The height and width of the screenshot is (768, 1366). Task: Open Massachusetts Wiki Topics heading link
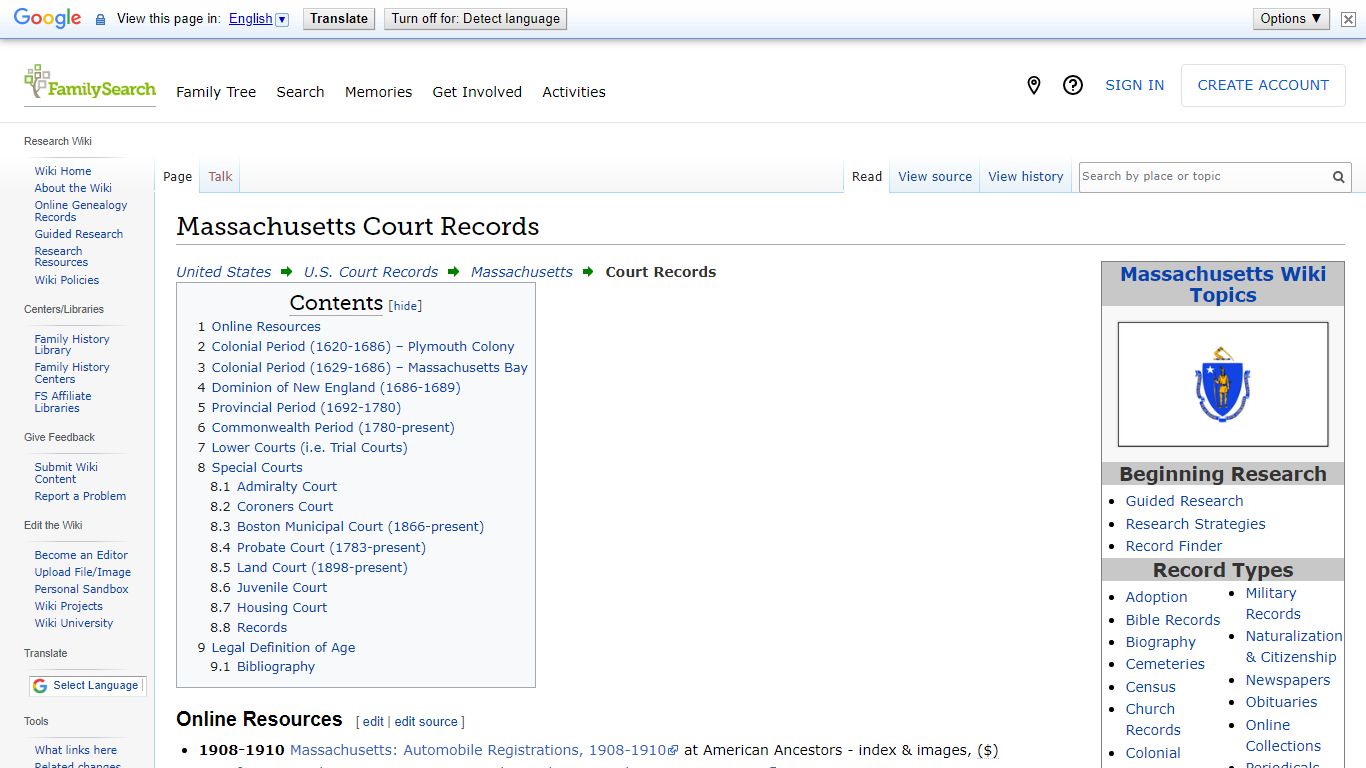[x=1223, y=285]
